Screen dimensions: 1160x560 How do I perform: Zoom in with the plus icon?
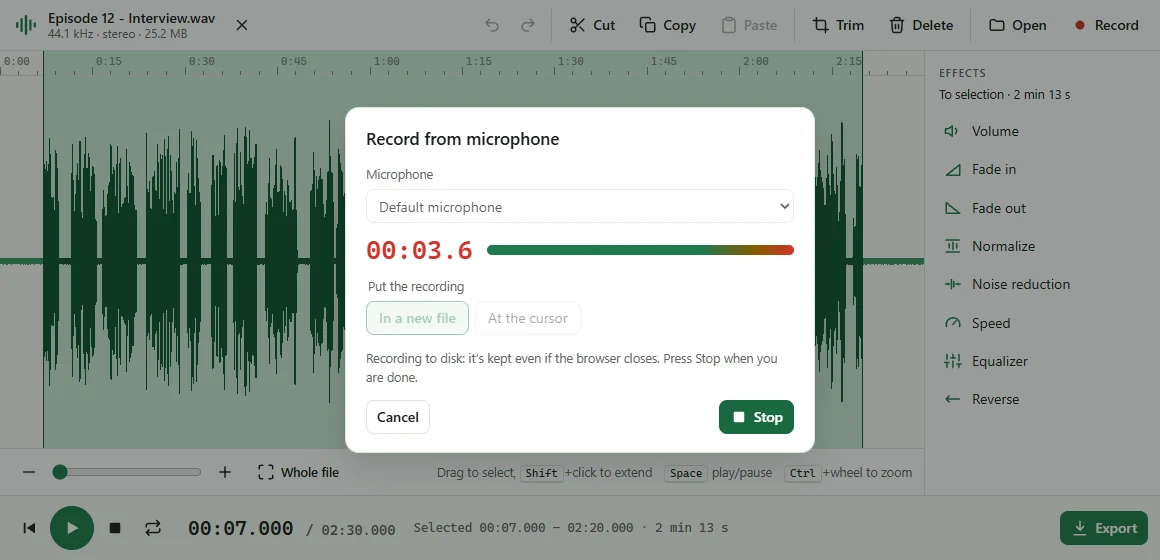pyautogui.click(x=225, y=472)
